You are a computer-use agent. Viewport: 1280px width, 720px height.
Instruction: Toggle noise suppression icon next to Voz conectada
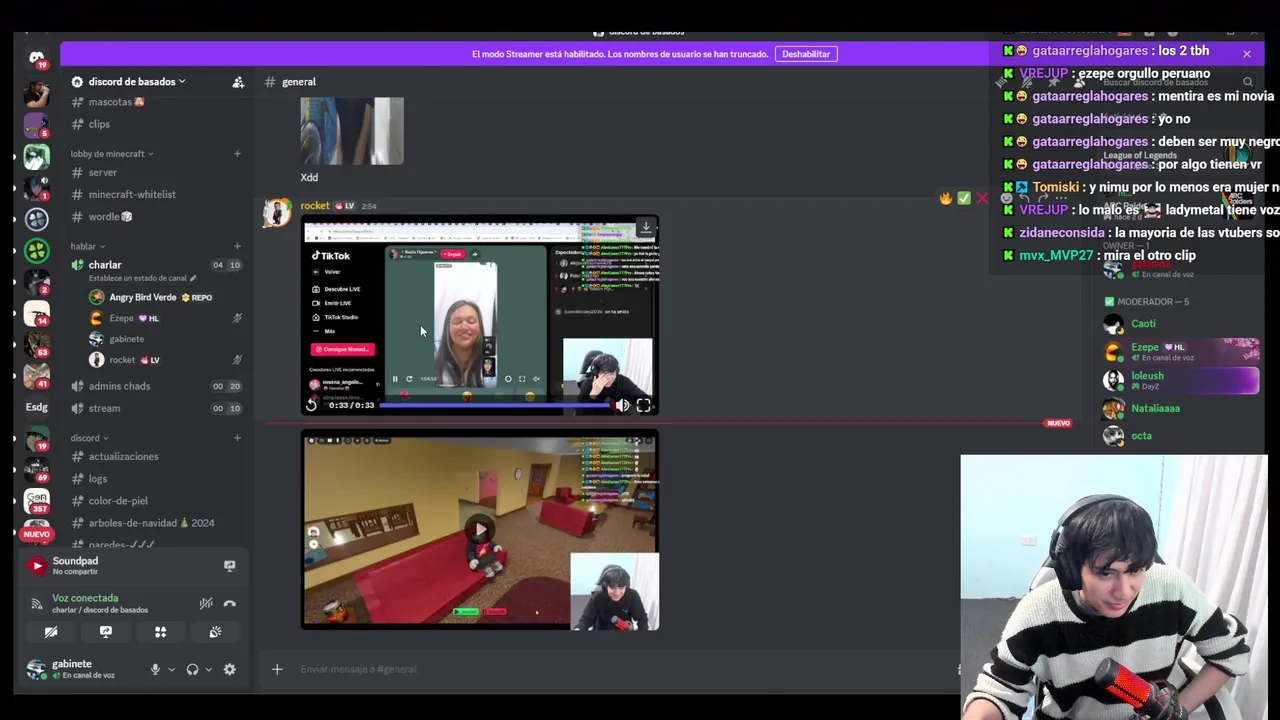pyautogui.click(x=206, y=603)
